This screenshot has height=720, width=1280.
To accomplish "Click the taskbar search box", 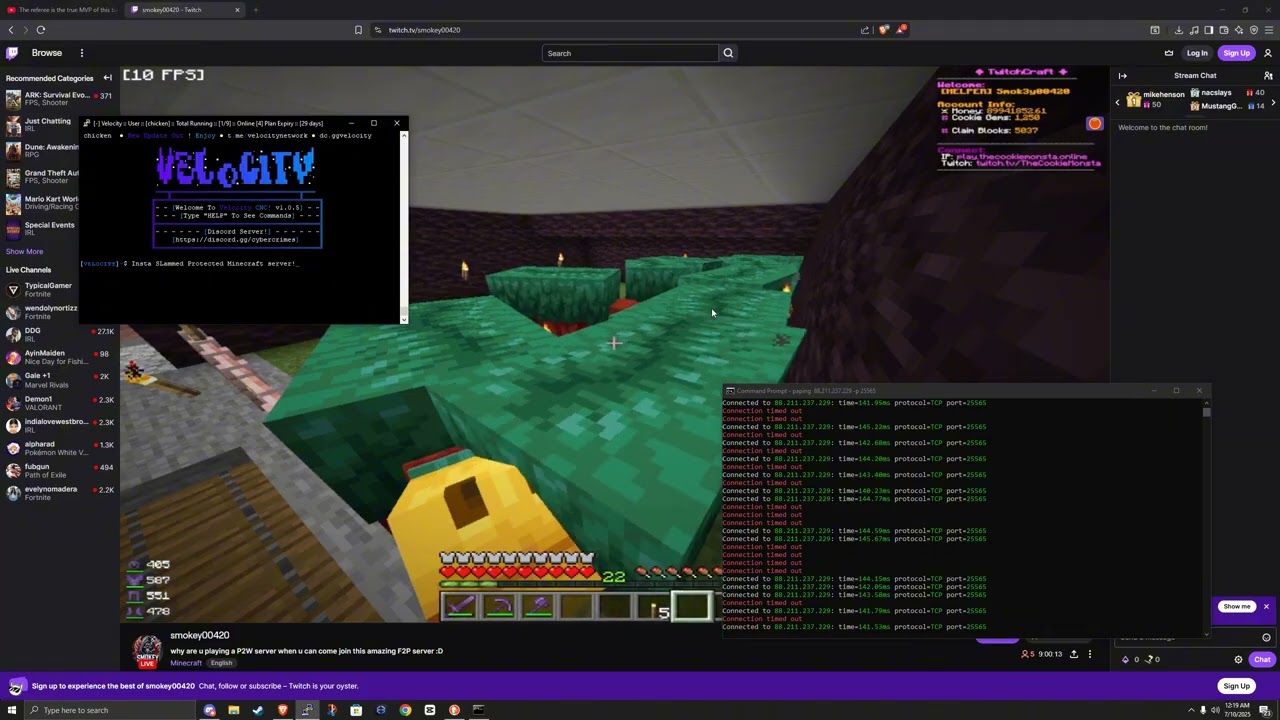I will (x=110, y=710).
